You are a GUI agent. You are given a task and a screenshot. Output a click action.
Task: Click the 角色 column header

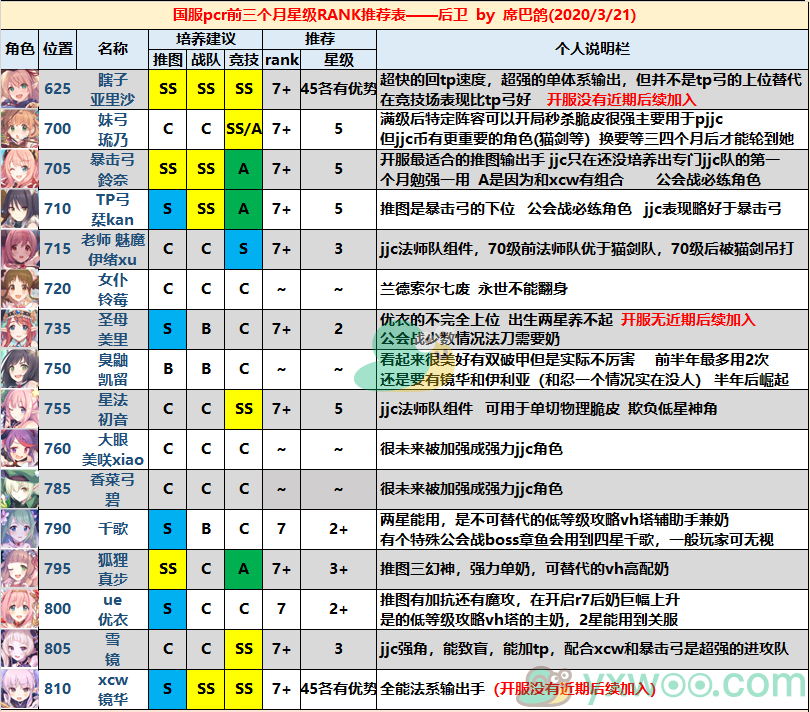click(20, 49)
